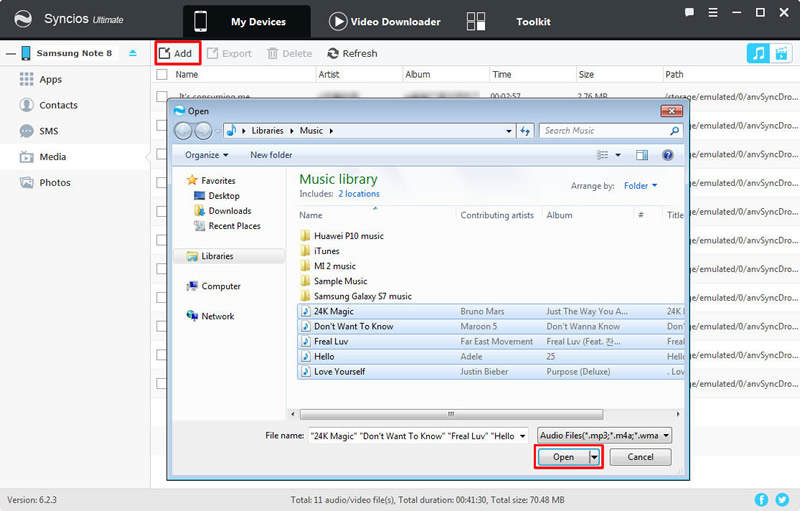Select the Freal Luv audio file
This screenshot has width=800, height=511.
[x=490, y=341]
